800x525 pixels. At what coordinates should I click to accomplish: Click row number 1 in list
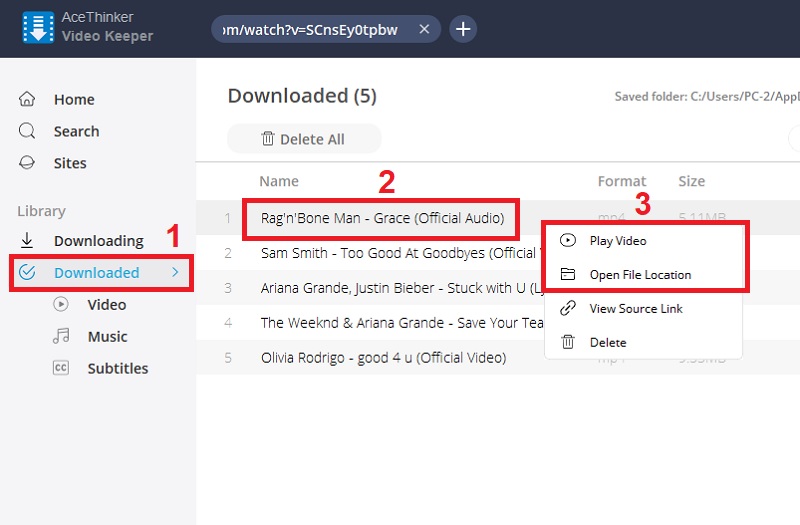pos(228,218)
